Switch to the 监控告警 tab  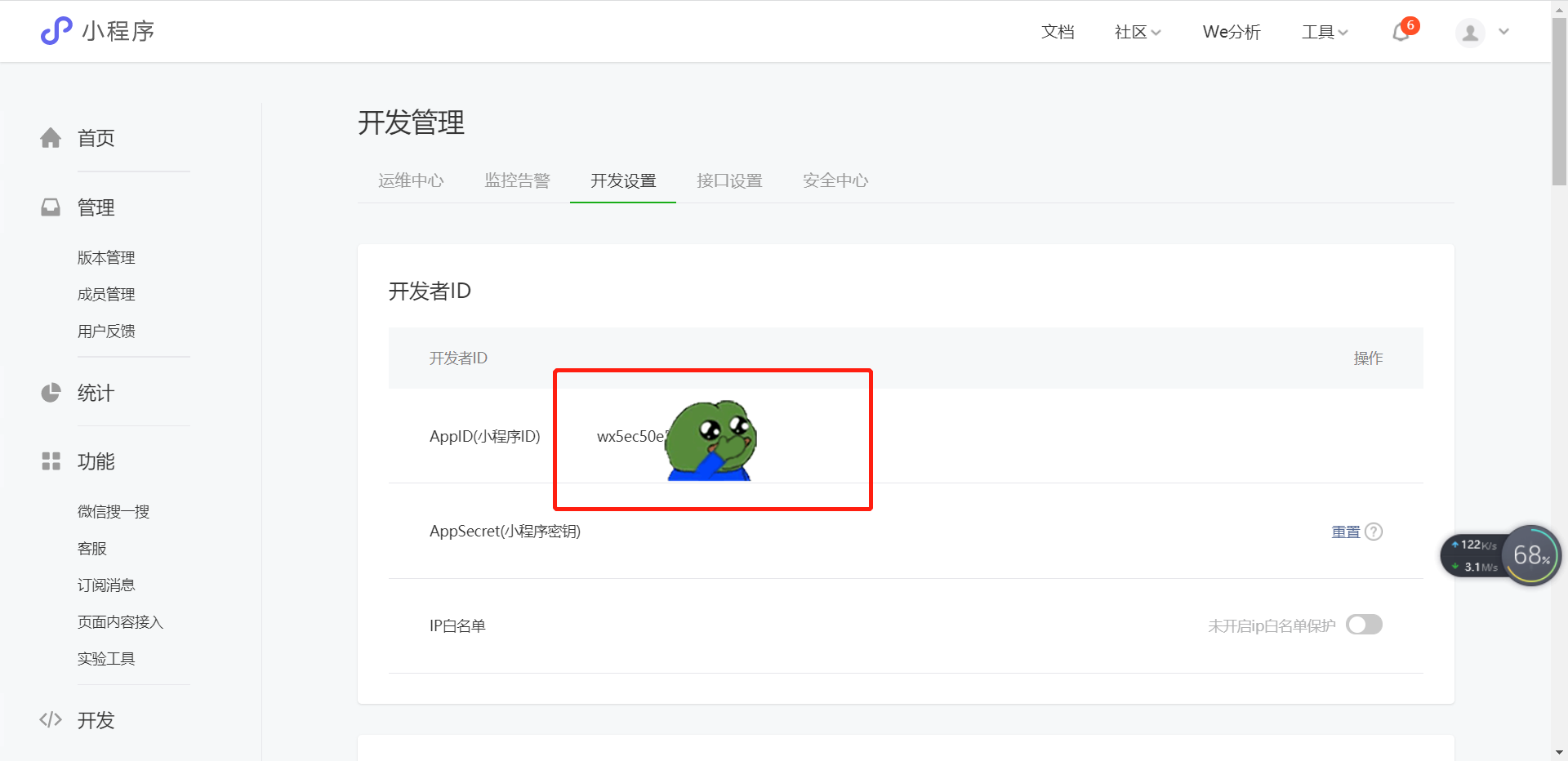point(517,180)
